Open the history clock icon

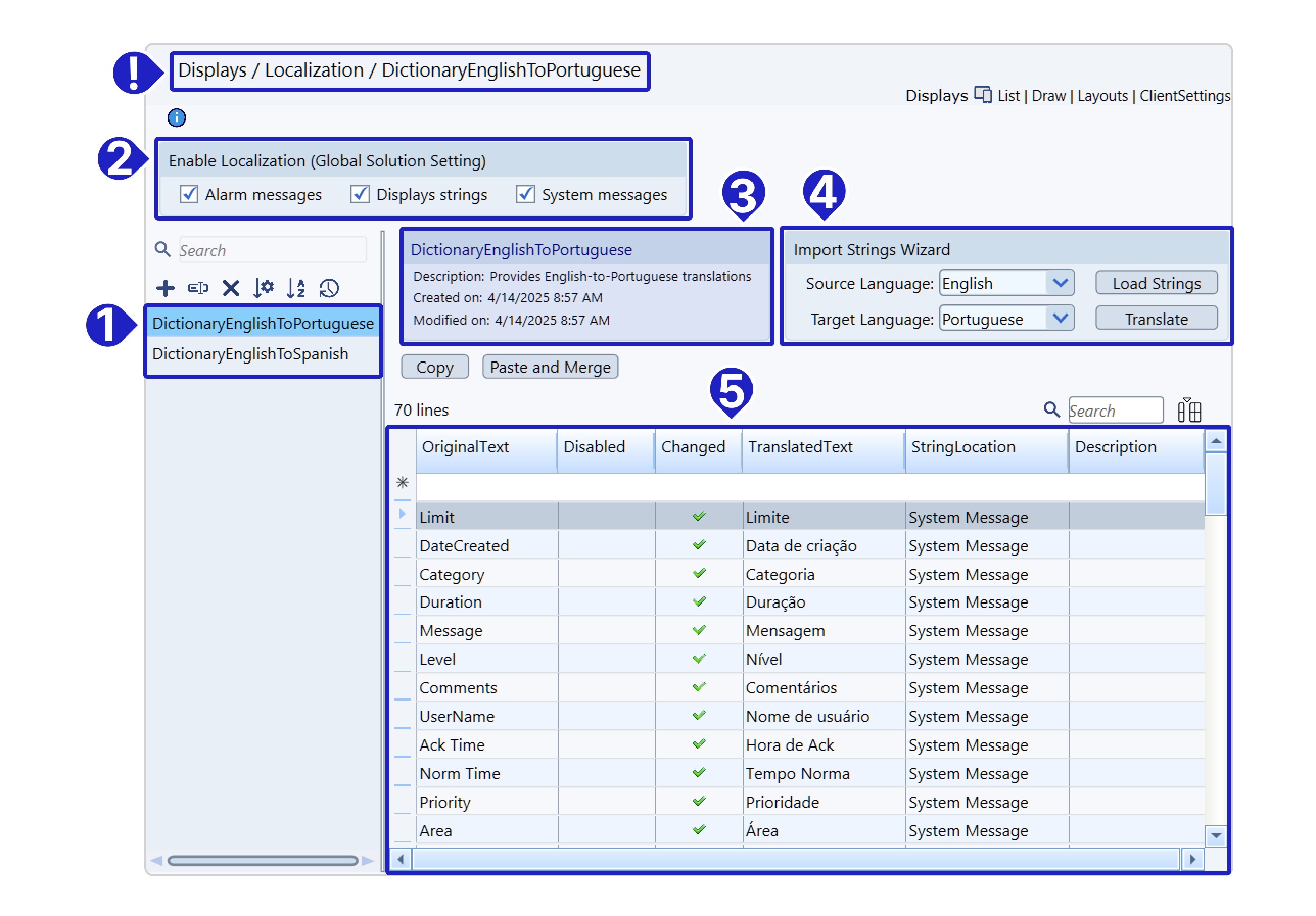tap(329, 288)
